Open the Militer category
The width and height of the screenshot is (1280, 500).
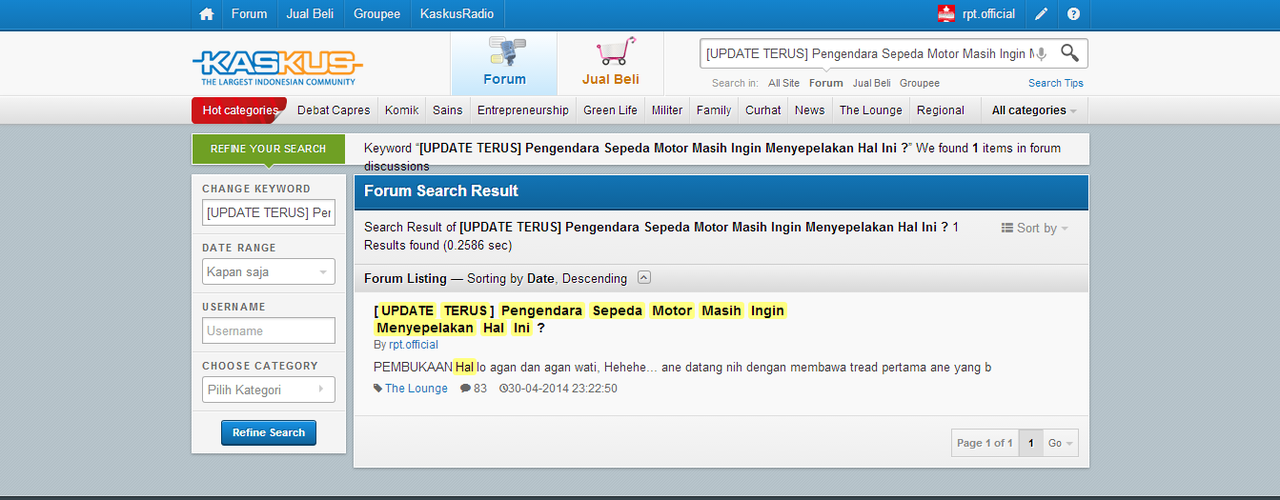(x=667, y=110)
